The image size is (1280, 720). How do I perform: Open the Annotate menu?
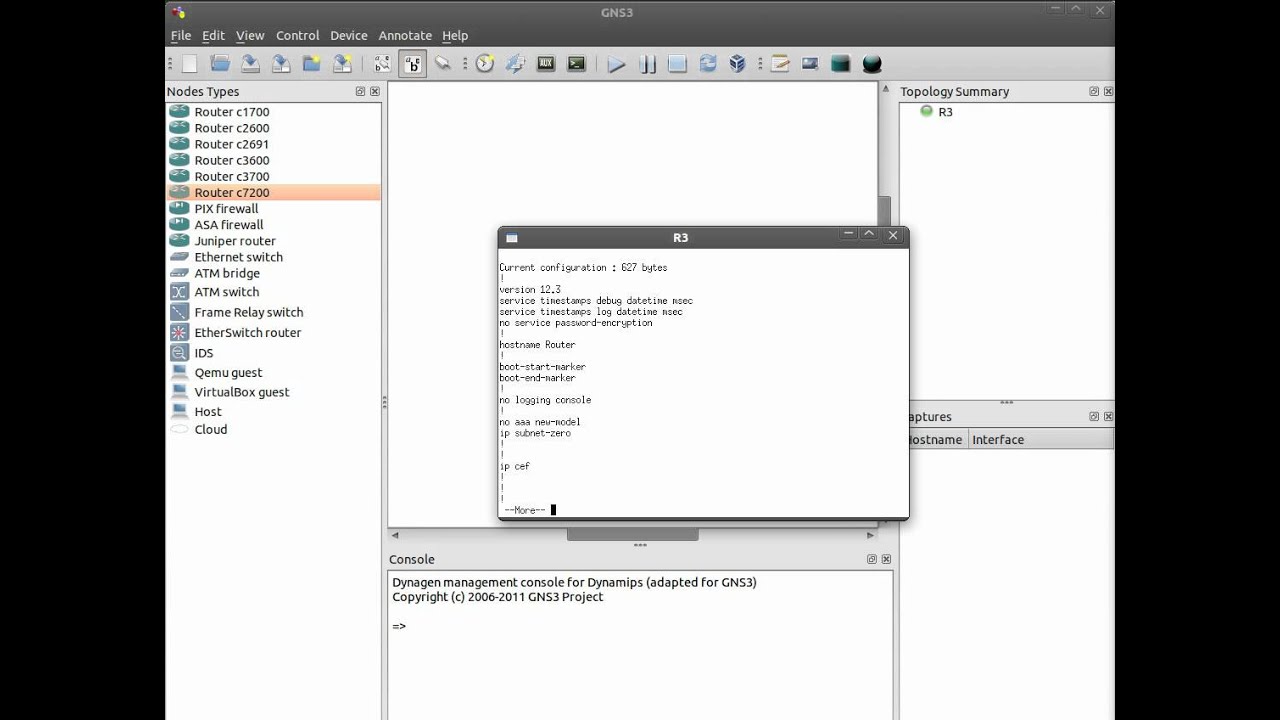405,35
